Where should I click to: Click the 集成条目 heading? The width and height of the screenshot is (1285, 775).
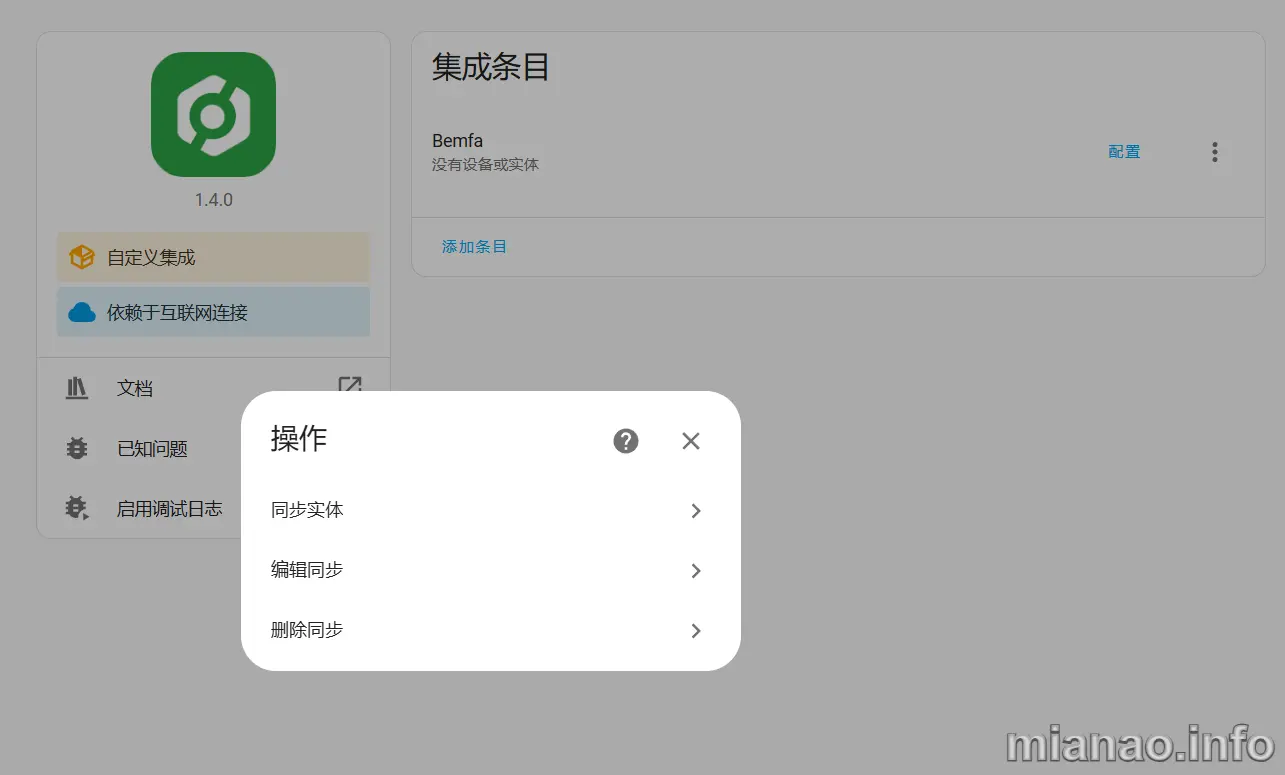(x=491, y=67)
